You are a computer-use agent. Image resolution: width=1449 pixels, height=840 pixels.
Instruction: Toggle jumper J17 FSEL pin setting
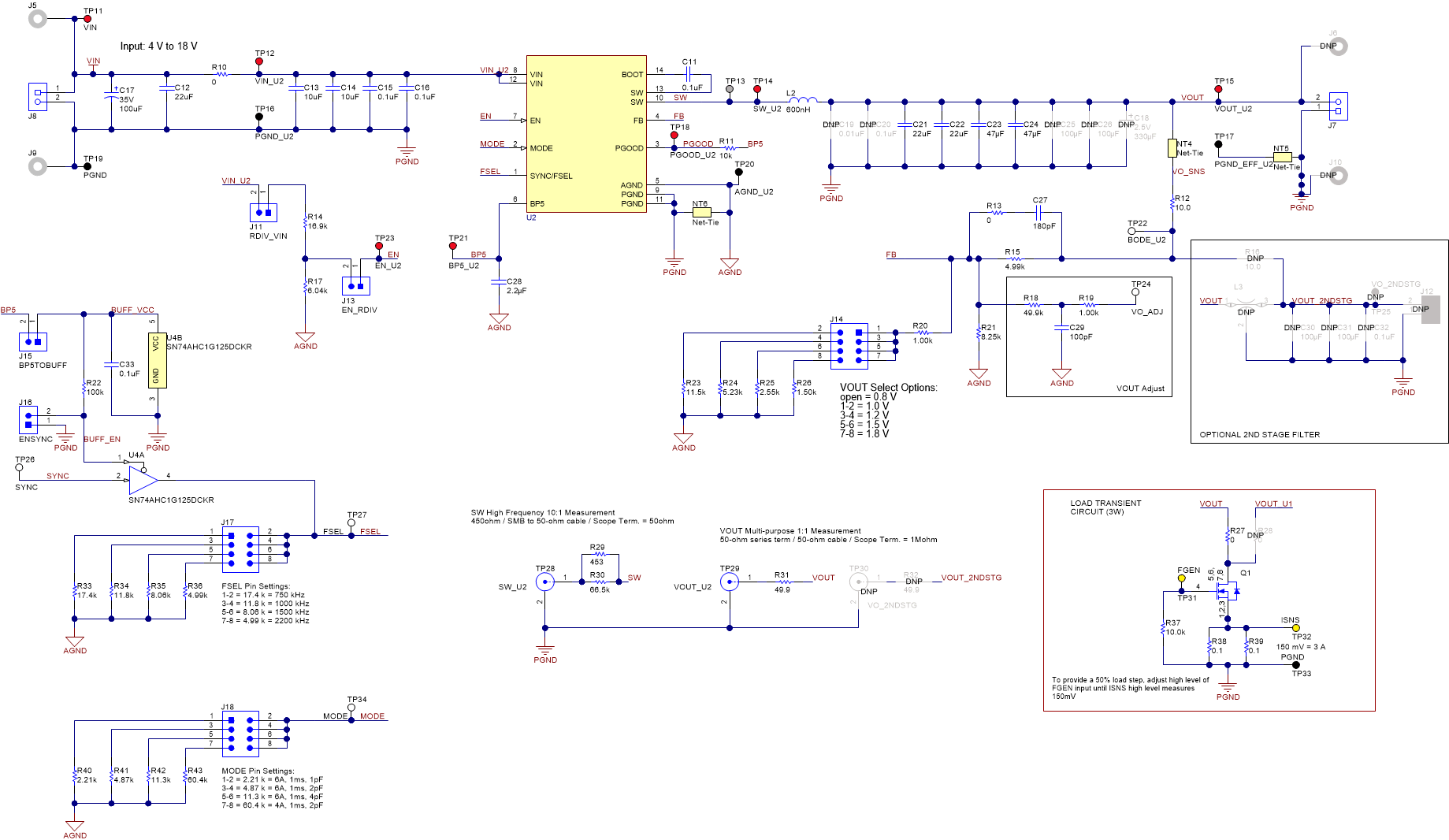[241, 548]
